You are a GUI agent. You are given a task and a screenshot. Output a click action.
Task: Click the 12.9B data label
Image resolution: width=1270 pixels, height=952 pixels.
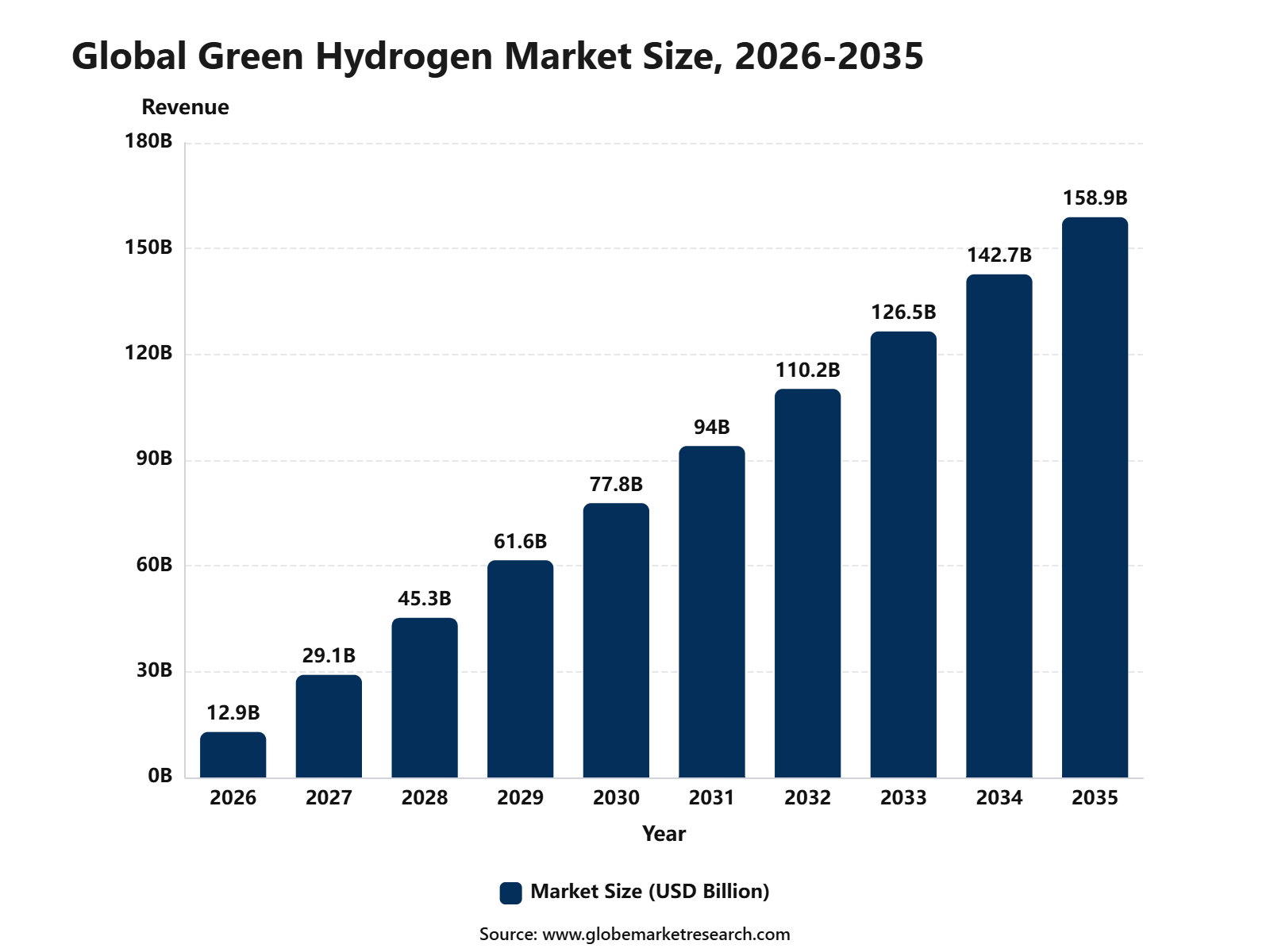(233, 712)
